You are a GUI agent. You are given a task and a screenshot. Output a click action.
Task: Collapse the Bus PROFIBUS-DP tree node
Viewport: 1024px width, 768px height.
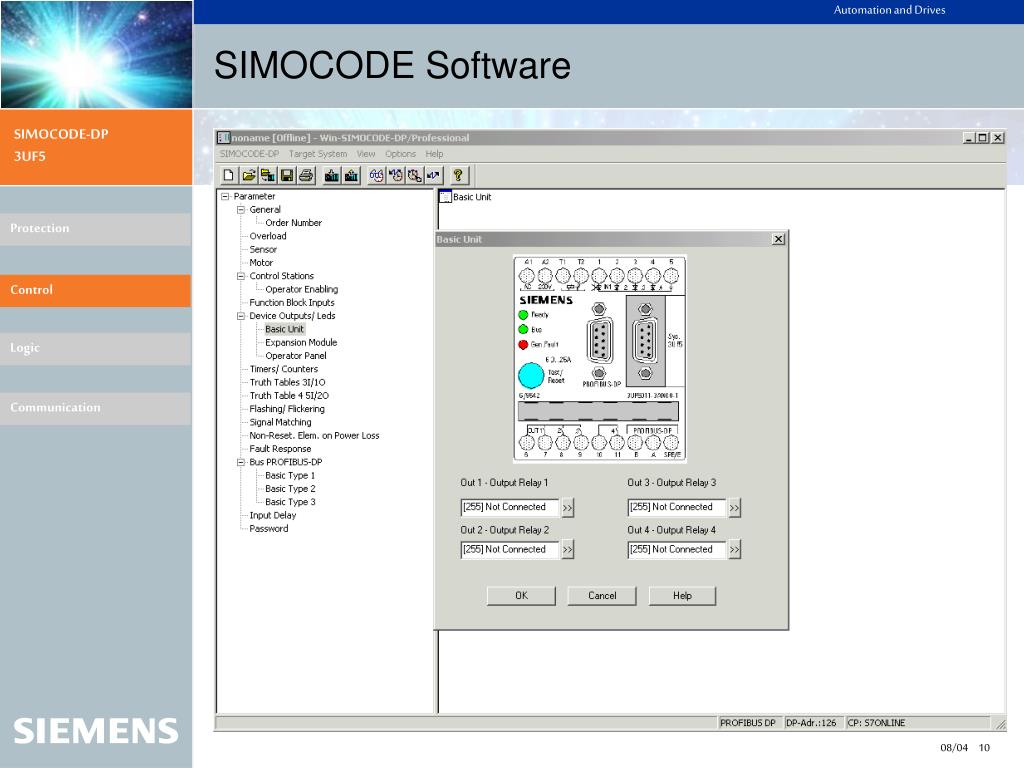tap(240, 462)
